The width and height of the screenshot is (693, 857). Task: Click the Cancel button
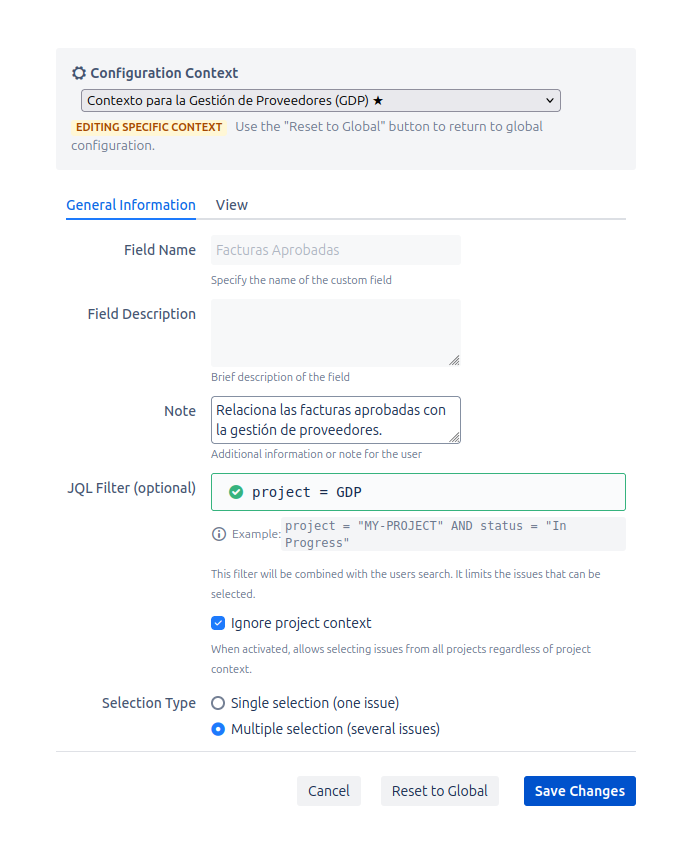tap(329, 790)
